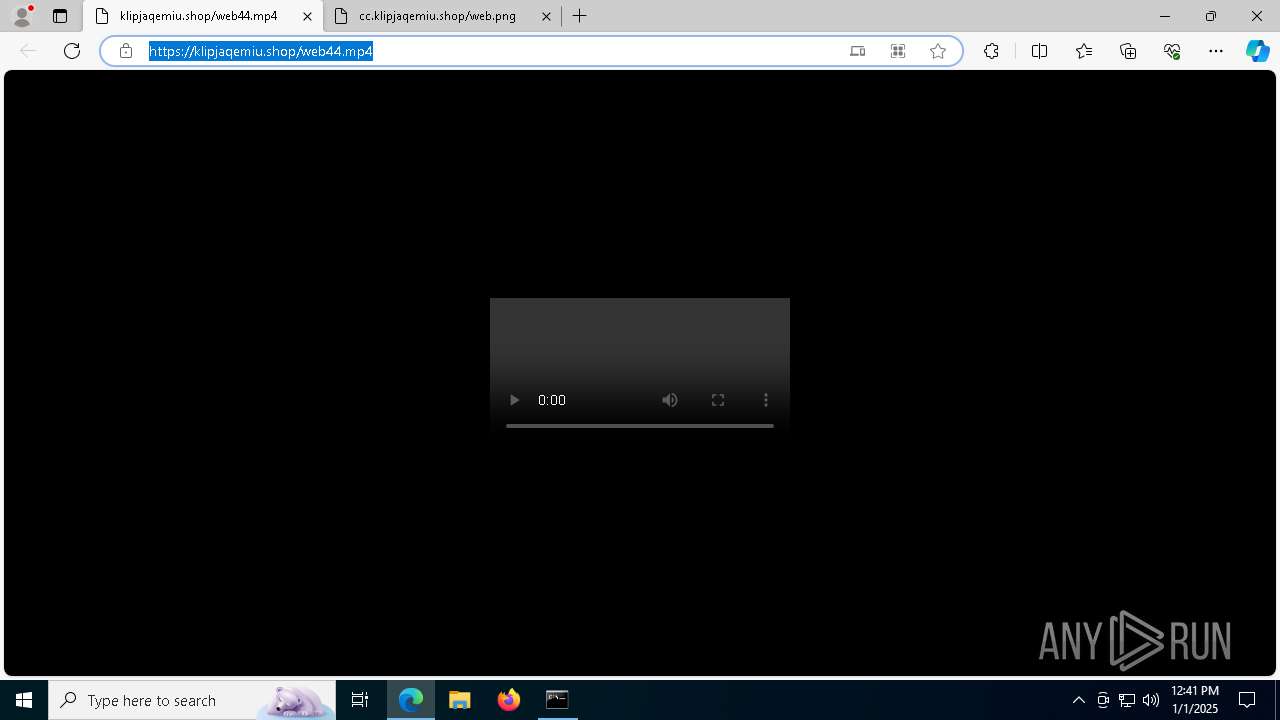The width and height of the screenshot is (1280, 720).
Task: Open the clock showing 12:41 PM
Action: [x=1195, y=700]
